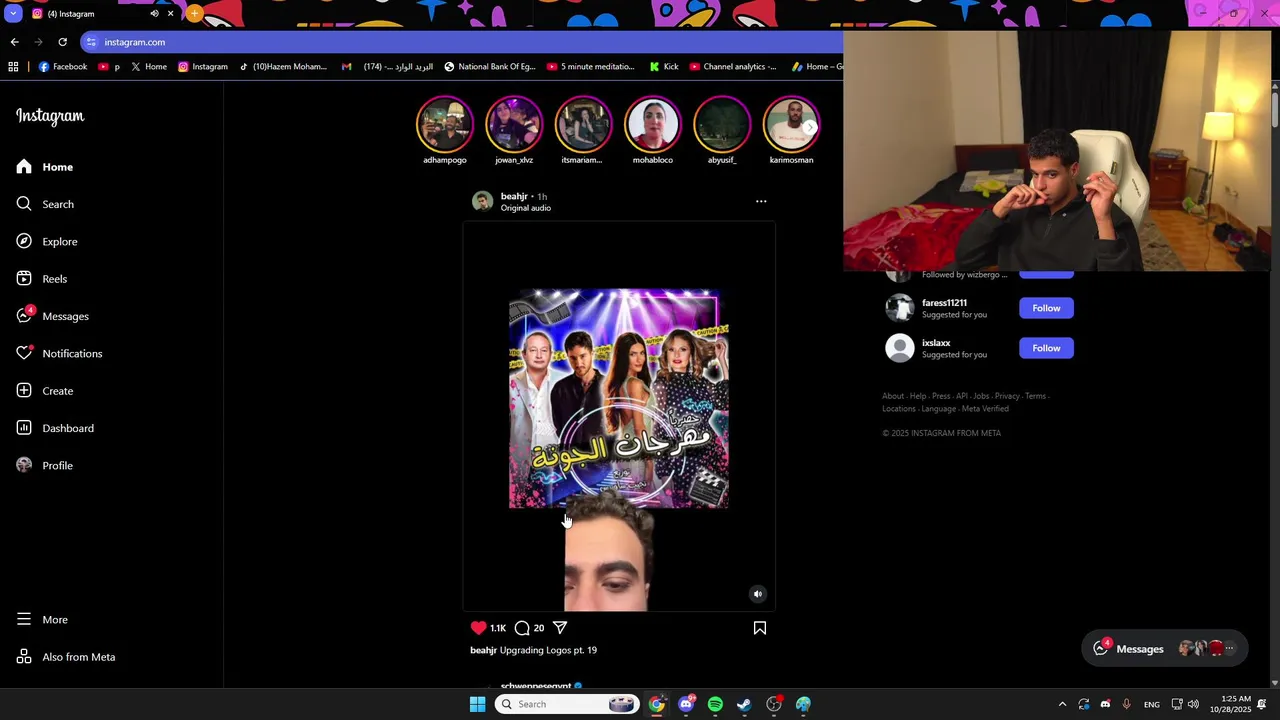The image size is (1280, 720).
Task: Open Original audio link on post
Action: point(526,208)
